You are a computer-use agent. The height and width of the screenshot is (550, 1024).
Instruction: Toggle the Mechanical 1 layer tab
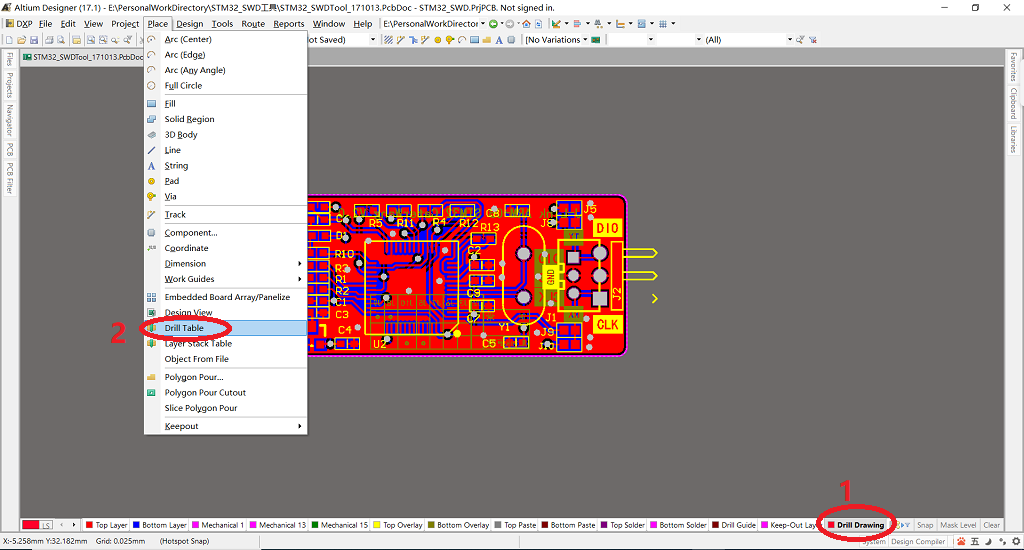[218, 525]
